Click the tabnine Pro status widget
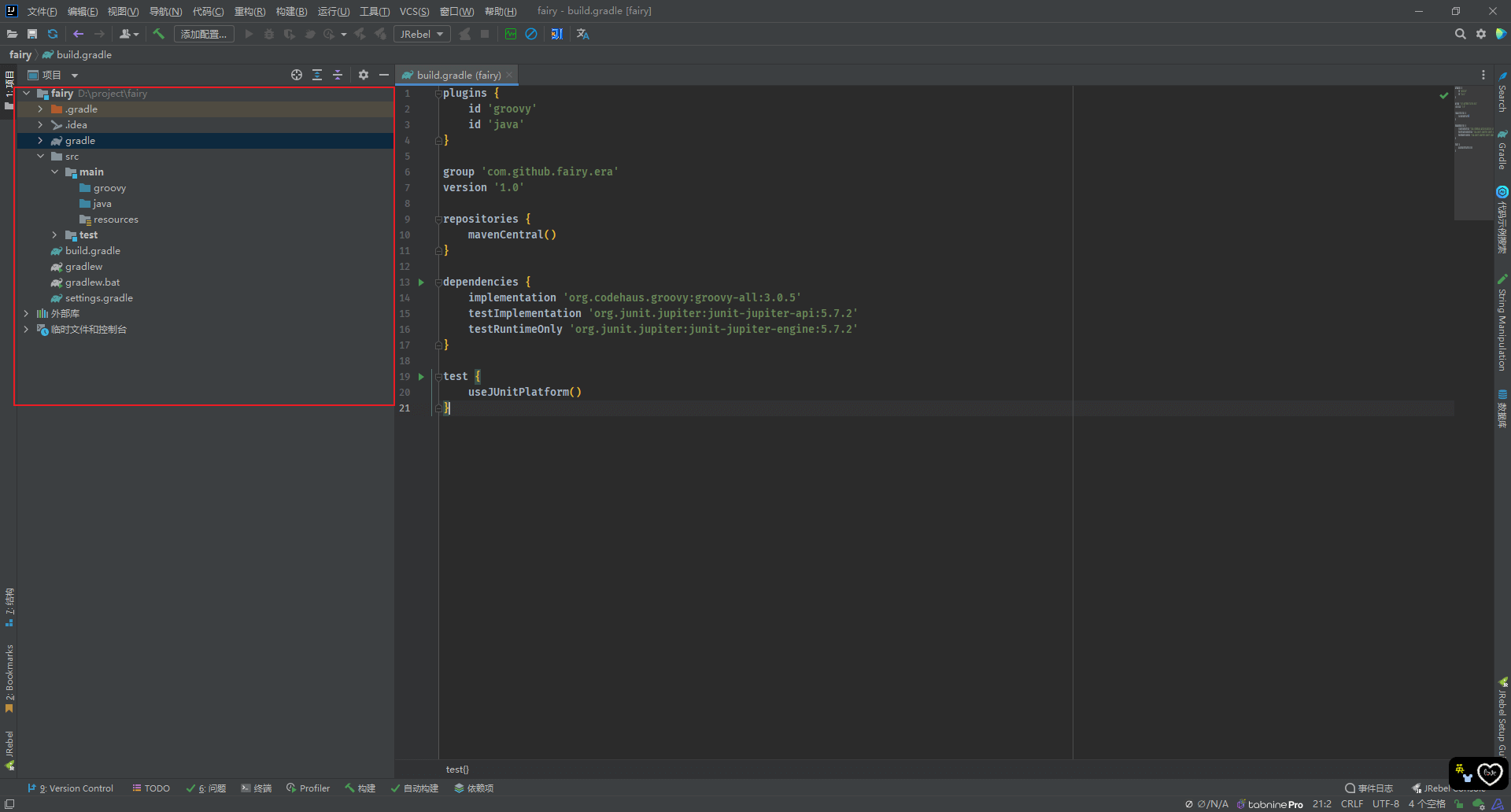The image size is (1511, 812). (1269, 804)
